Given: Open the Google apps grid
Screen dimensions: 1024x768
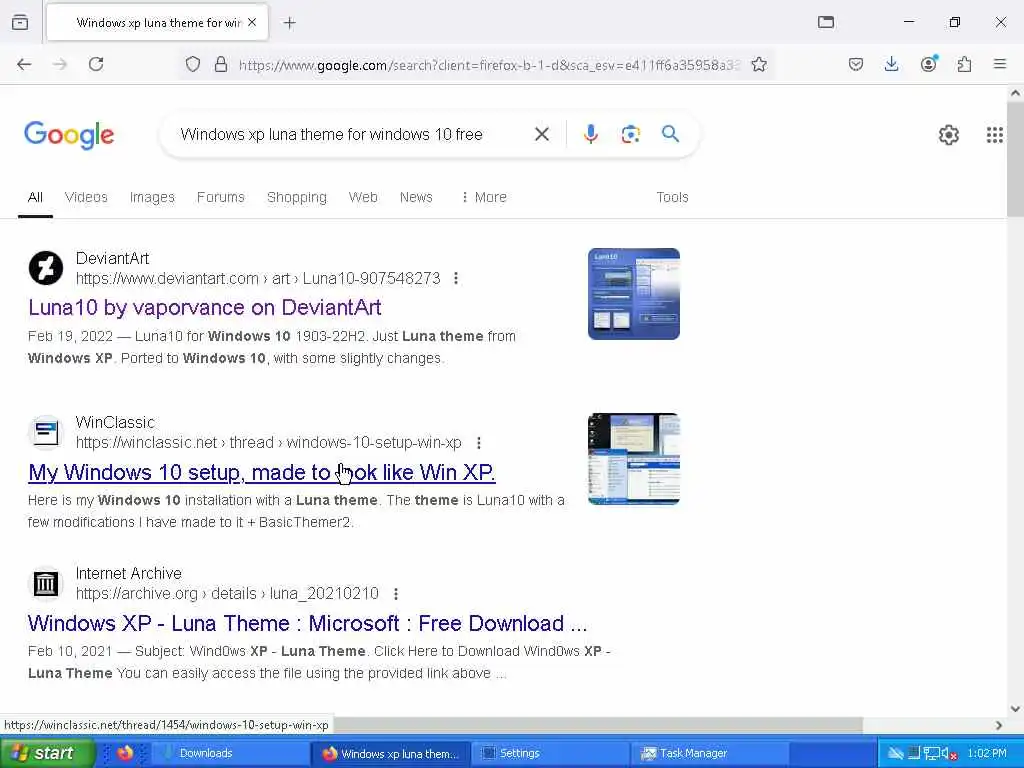Looking at the screenshot, I should click(995, 135).
